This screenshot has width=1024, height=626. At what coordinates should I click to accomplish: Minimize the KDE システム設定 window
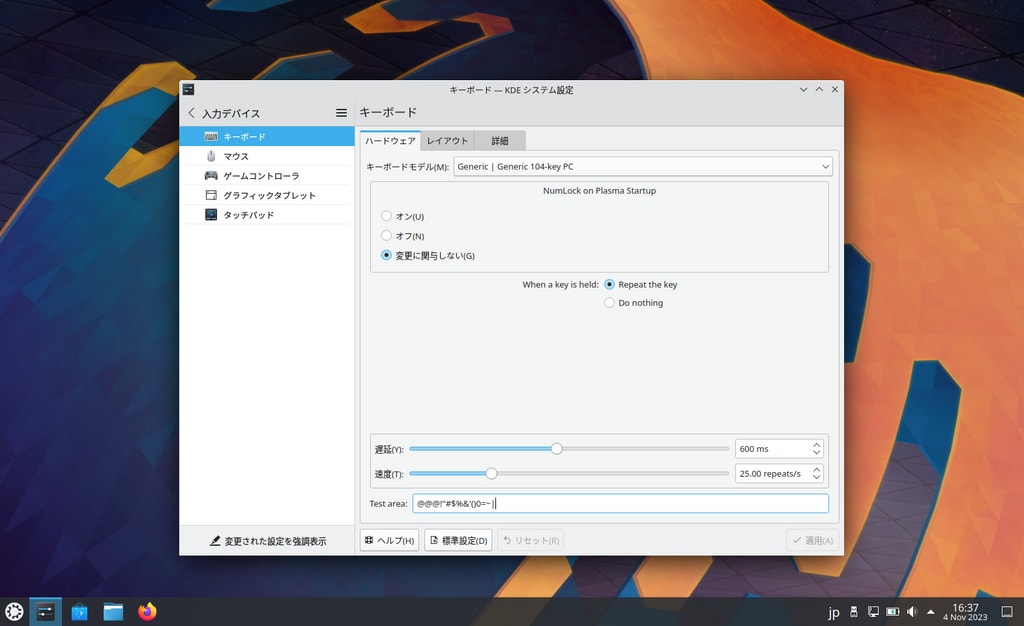tap(803, 89)
